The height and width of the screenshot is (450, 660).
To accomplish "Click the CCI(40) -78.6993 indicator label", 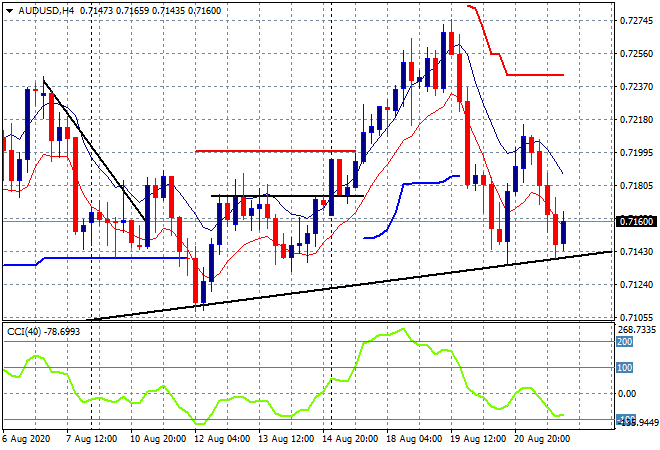I will pyautogui.click(x=43, y=332).
